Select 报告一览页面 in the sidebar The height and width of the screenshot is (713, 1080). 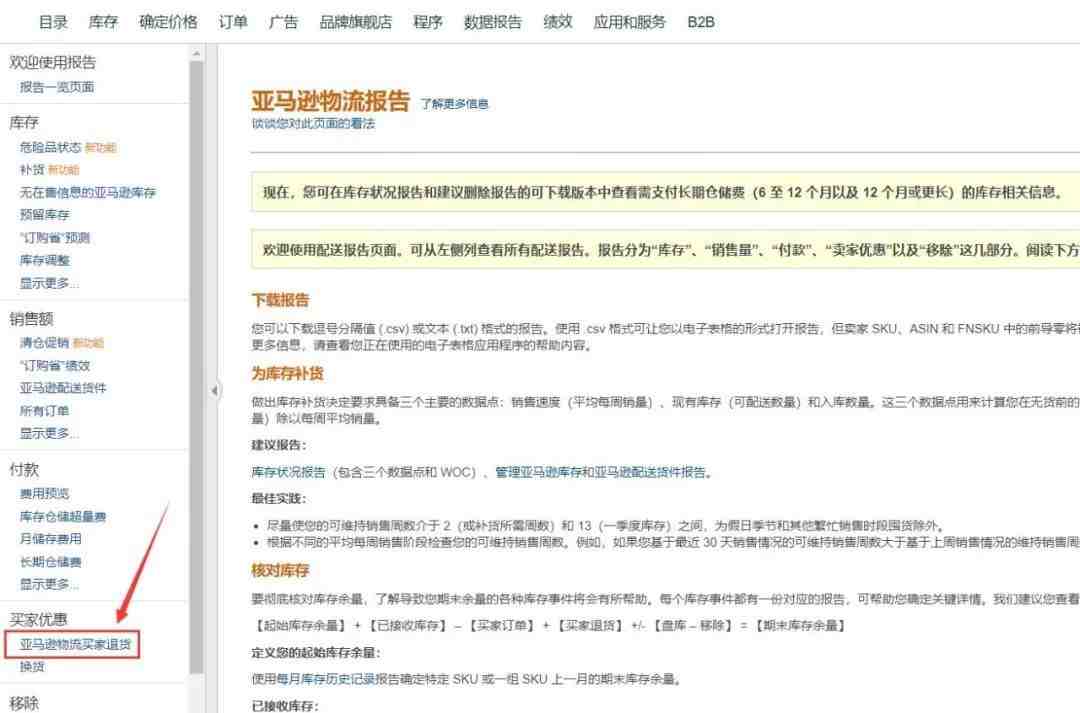tap(57, 87)
